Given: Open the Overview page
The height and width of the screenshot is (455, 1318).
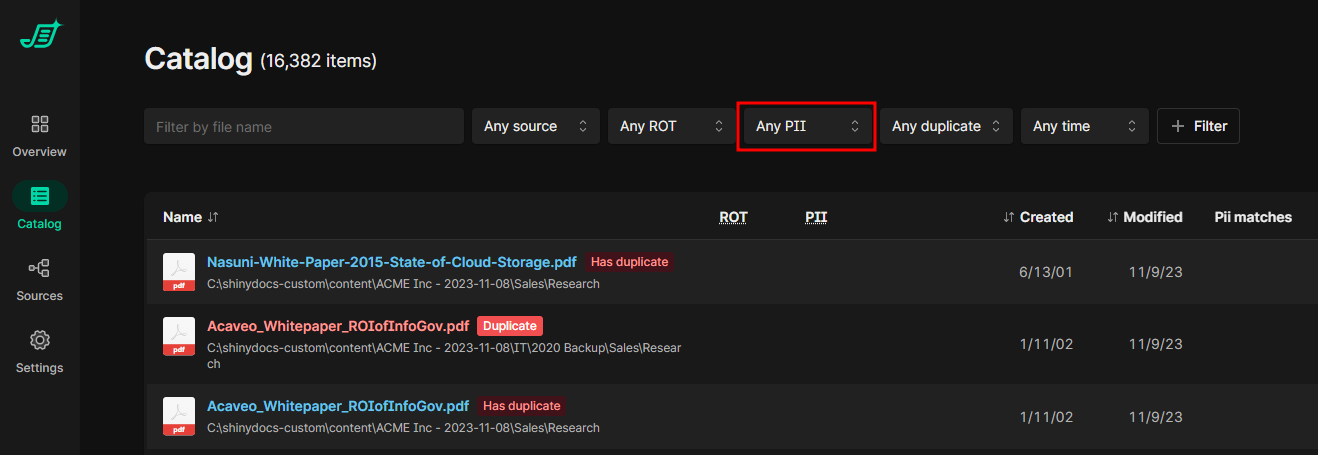Looking at the screenshot, I should tap(40, 136).
